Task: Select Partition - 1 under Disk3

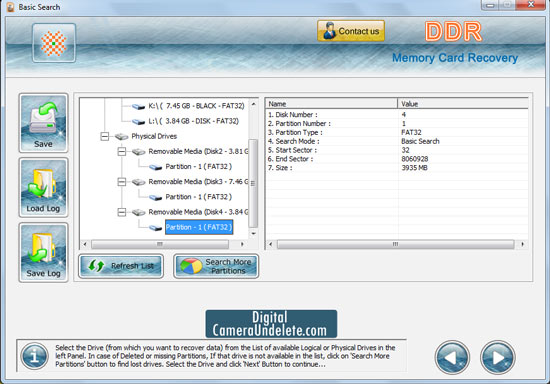Action: point(199,197)
